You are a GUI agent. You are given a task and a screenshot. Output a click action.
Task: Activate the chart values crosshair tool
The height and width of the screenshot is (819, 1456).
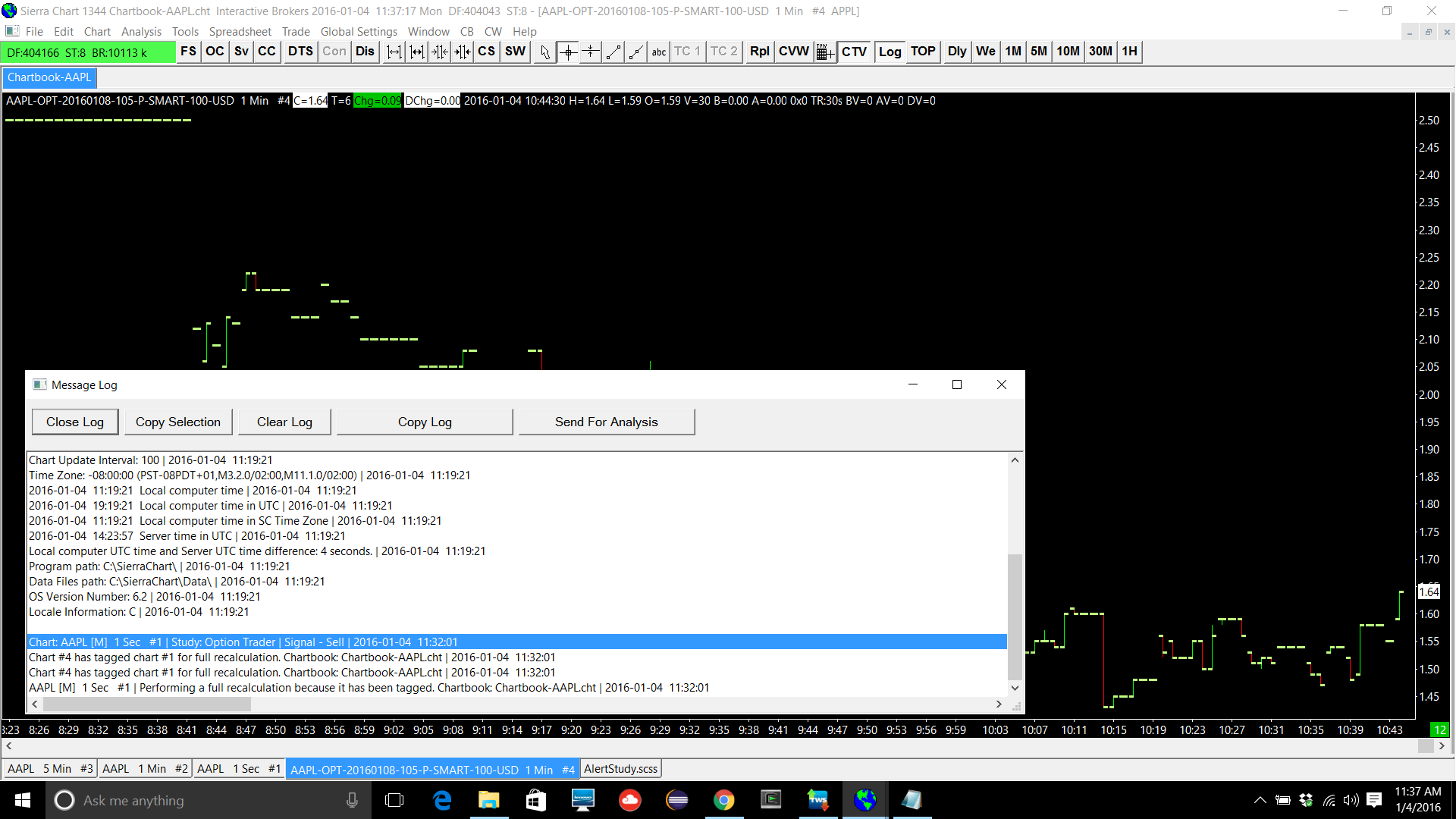click(x=568, y=52)
